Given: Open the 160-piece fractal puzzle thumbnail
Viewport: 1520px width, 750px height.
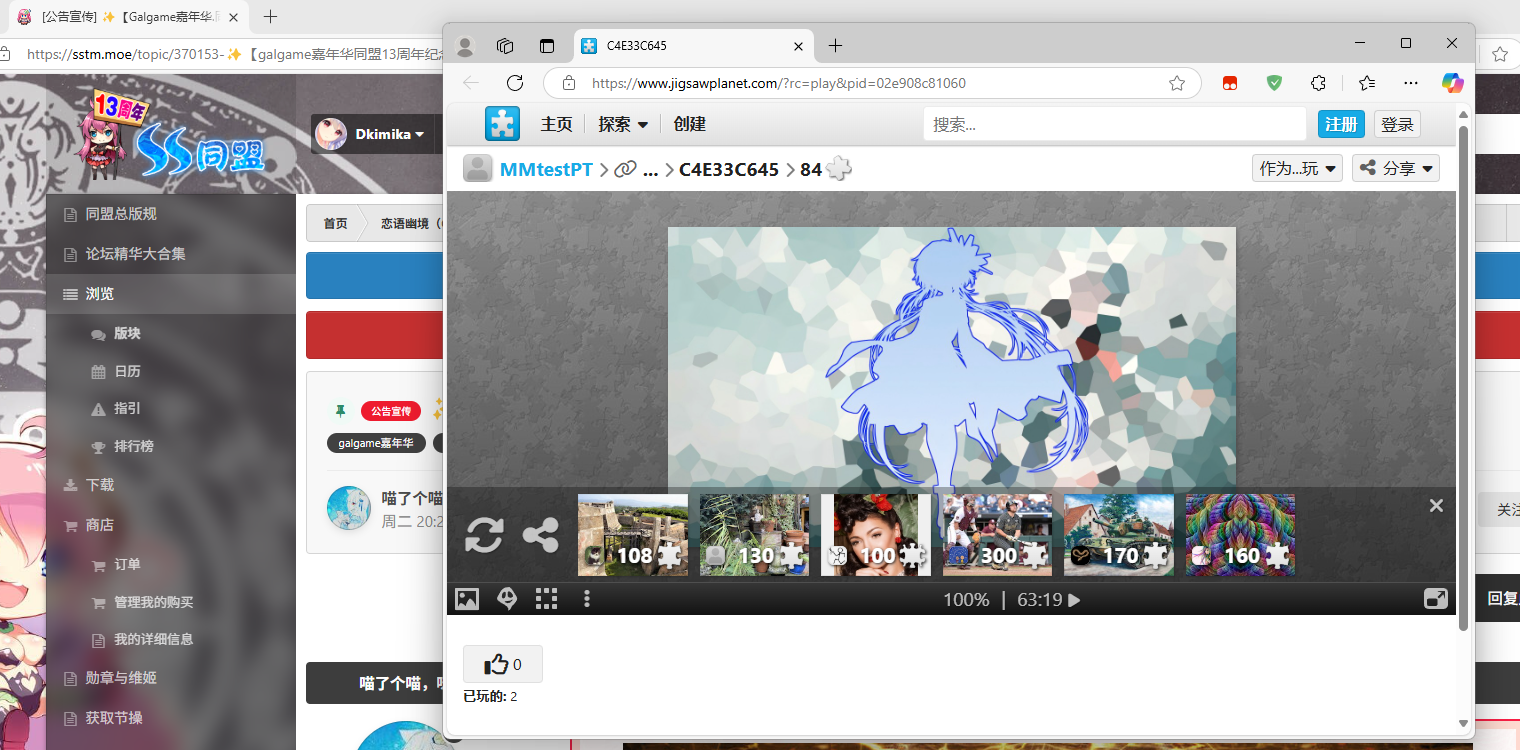Looking at the screenshot, I should coord(1240,535).
